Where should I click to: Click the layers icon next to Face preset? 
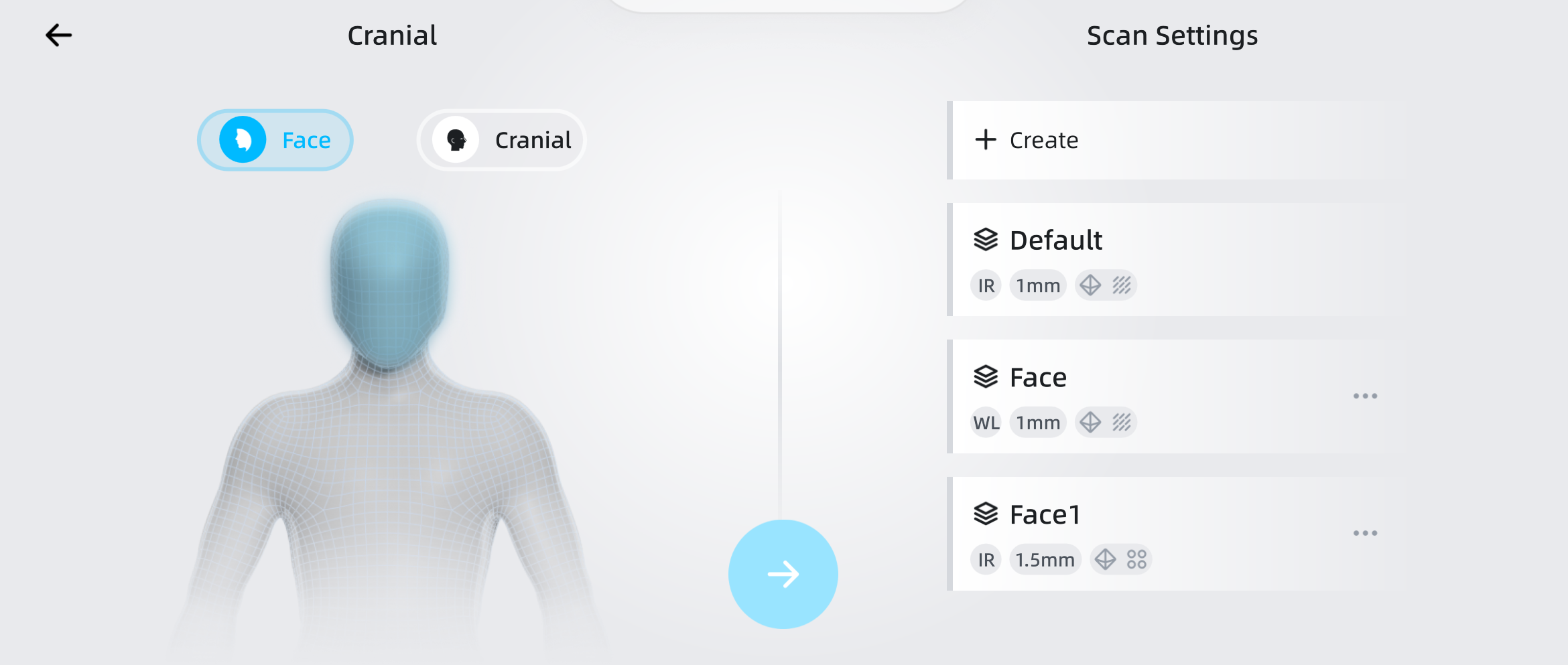click(x=986, y=376)
